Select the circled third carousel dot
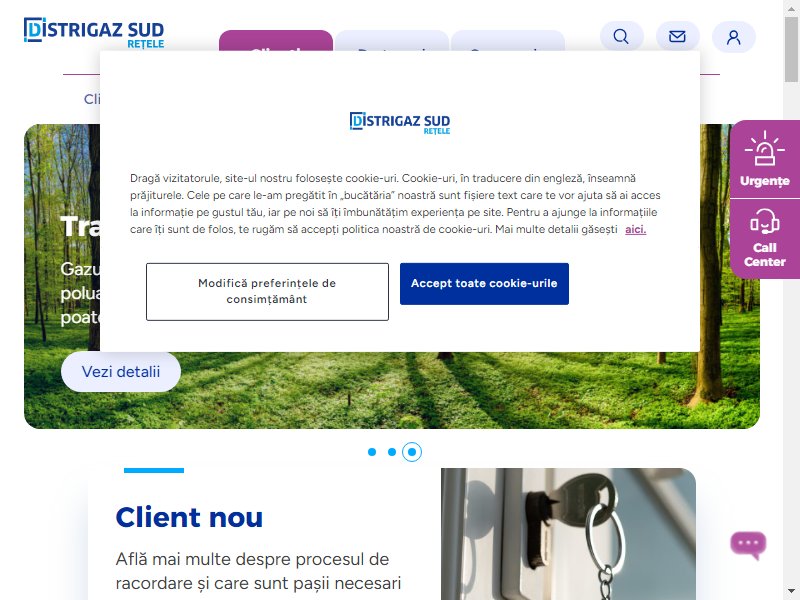Viewport: 800px width, 600px height. pos(412,452)
